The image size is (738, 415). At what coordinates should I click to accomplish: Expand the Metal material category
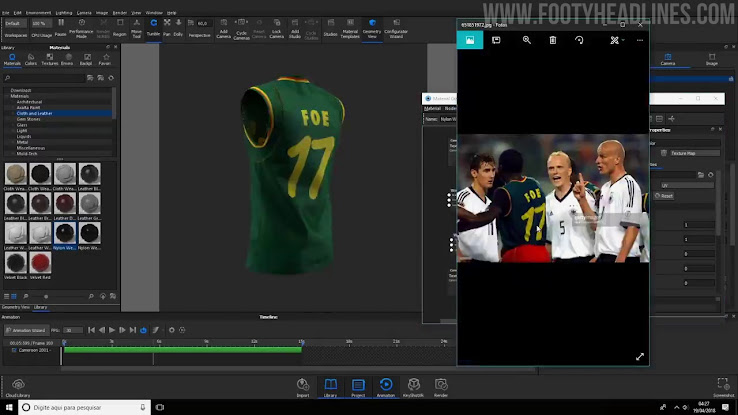[x=23, y=142]
